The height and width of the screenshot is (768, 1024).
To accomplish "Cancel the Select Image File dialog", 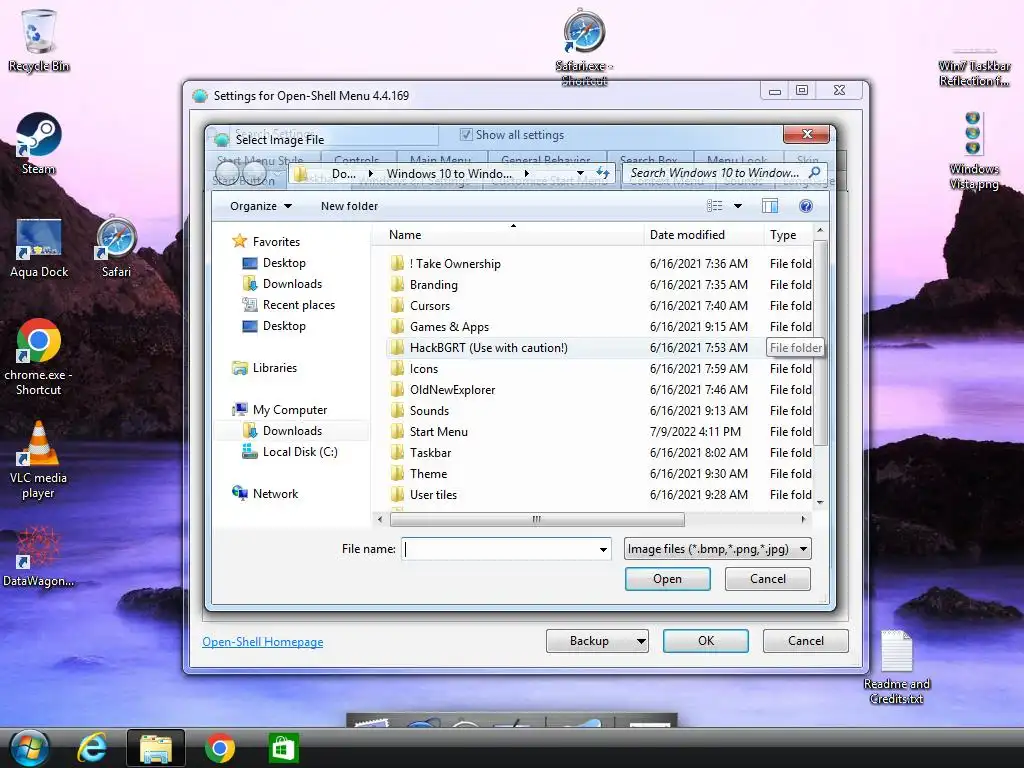I will click(x=767, y=579).
